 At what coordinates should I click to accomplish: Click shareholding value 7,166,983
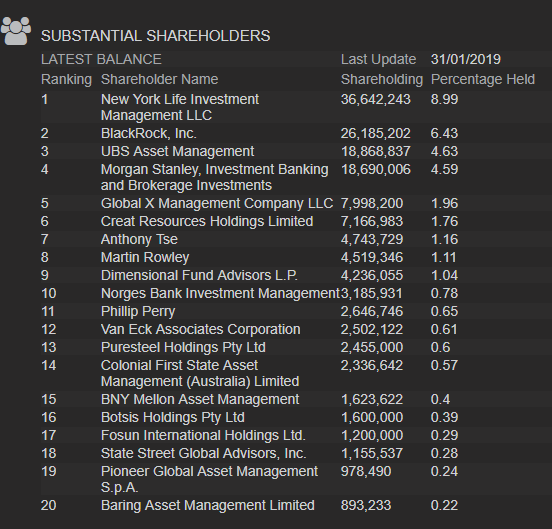[x=372, y=222]
